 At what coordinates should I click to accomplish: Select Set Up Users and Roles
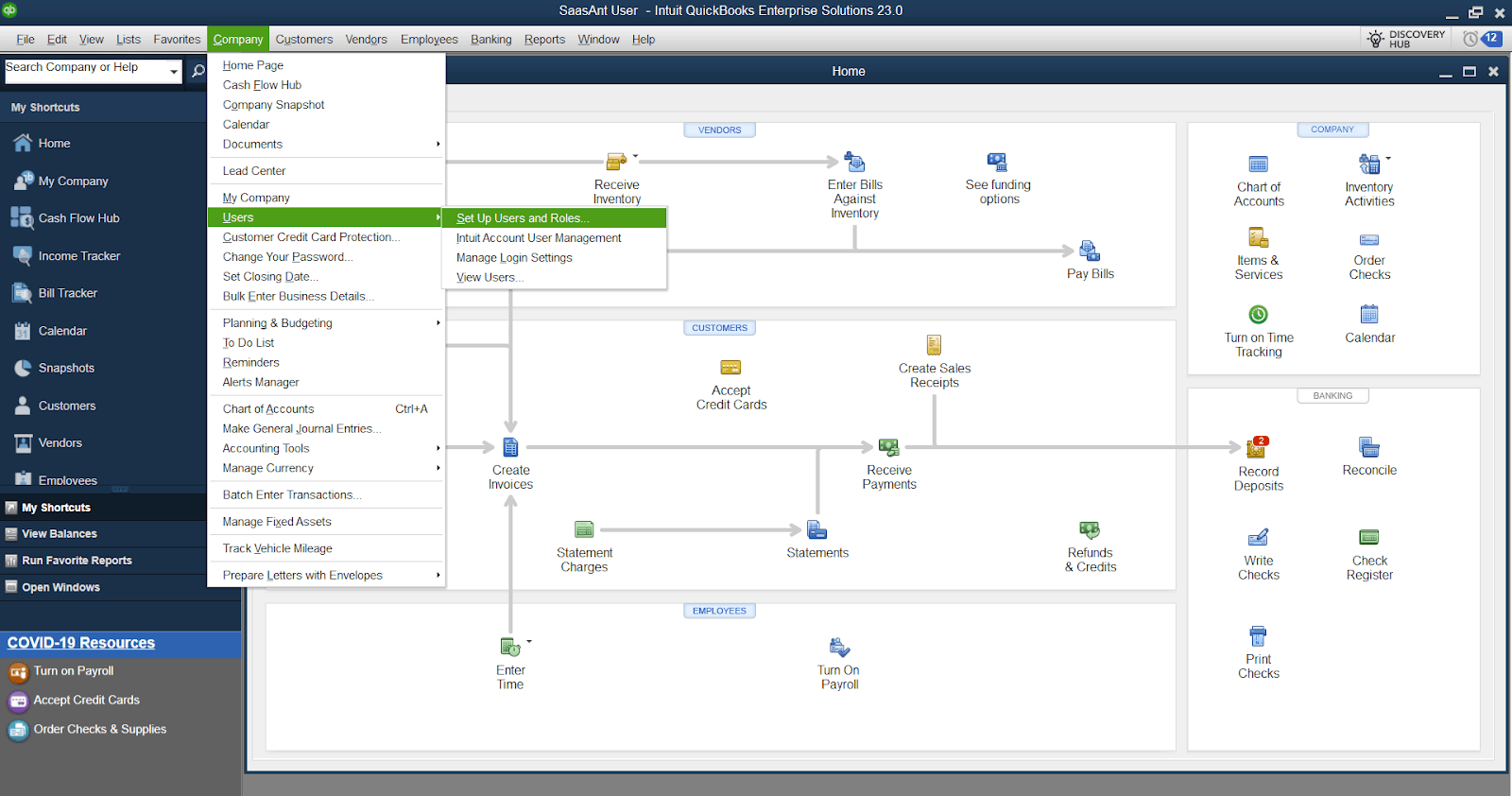click(x=555, y=218)
